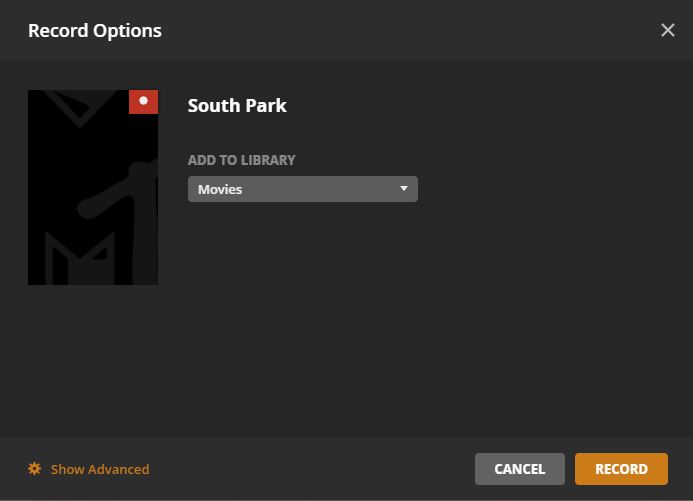The width and height of the screenshot is (693, 501).
Task: Click the gear icon beside Show Advanced
Action: [35, 469]
